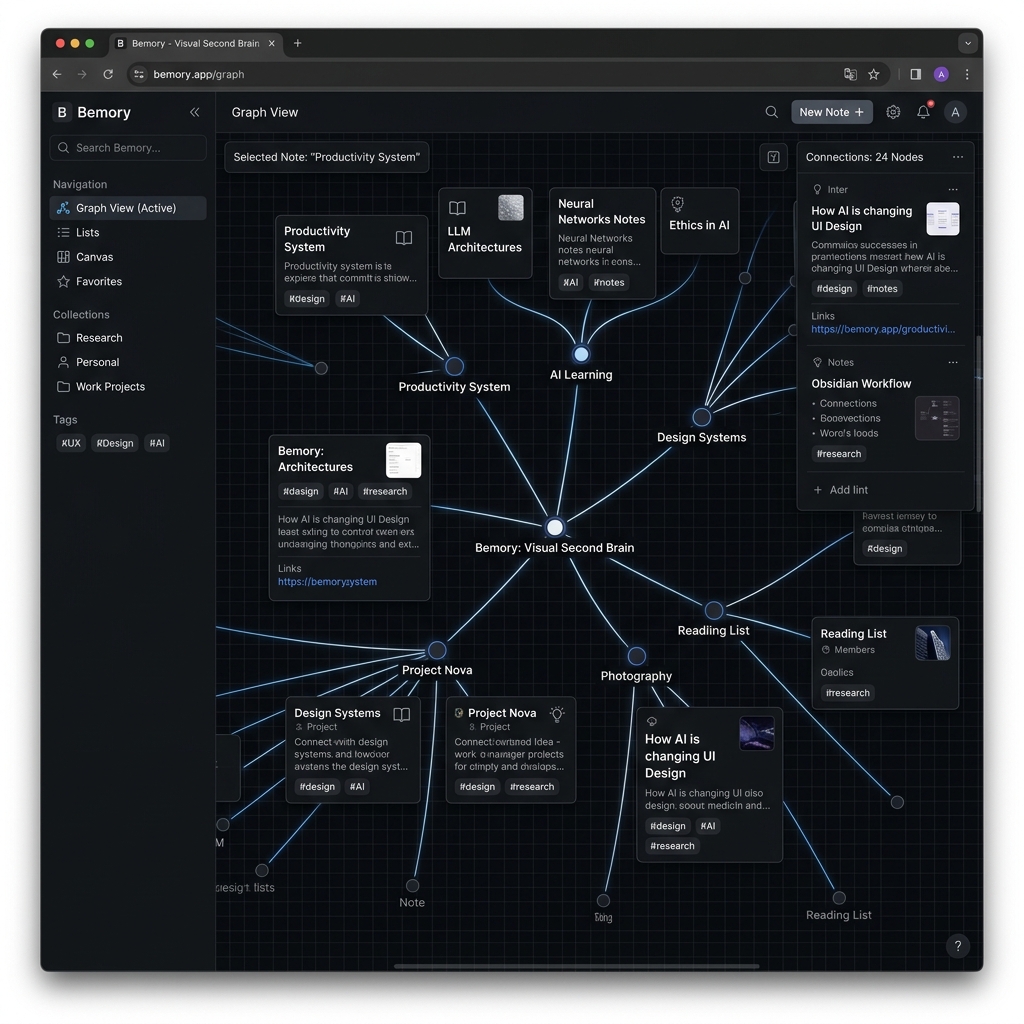Screen dimensions: 1024x1024
Task: Open the browser profile avatar
Action: pos(941,74)
